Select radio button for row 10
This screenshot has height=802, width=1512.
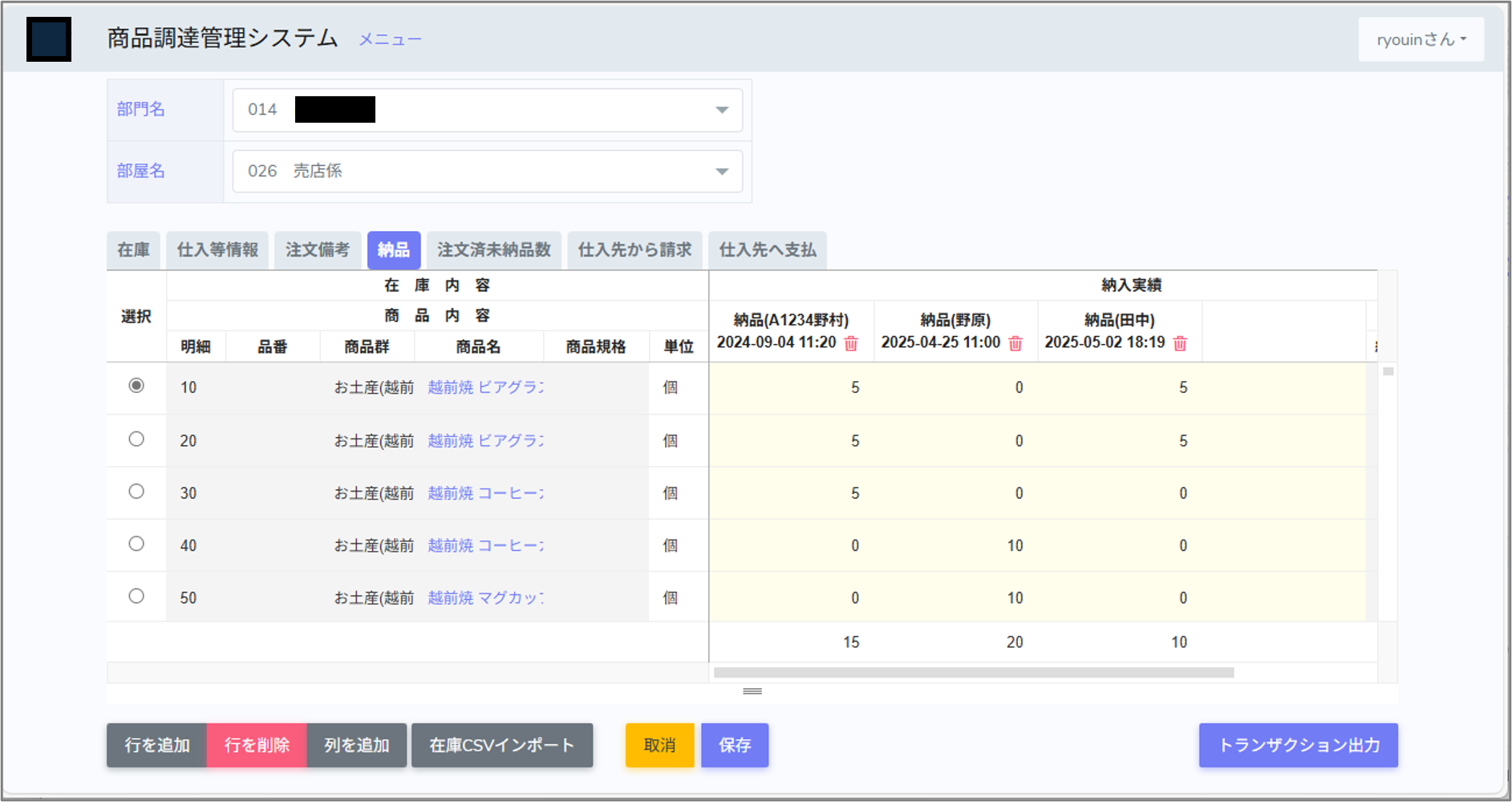(136, 386)
